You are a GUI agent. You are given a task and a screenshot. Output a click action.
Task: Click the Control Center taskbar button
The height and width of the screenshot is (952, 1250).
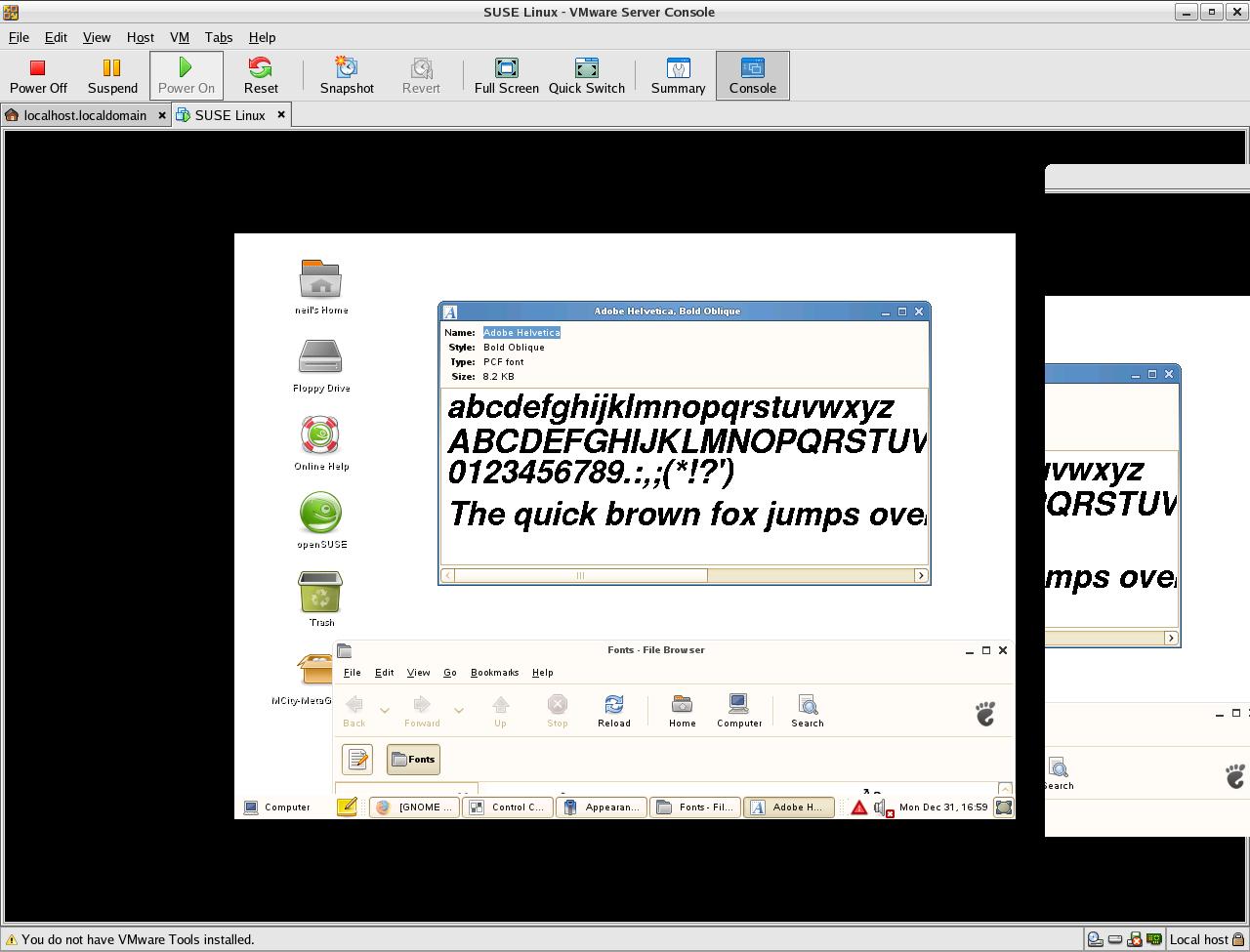(507, 807)
